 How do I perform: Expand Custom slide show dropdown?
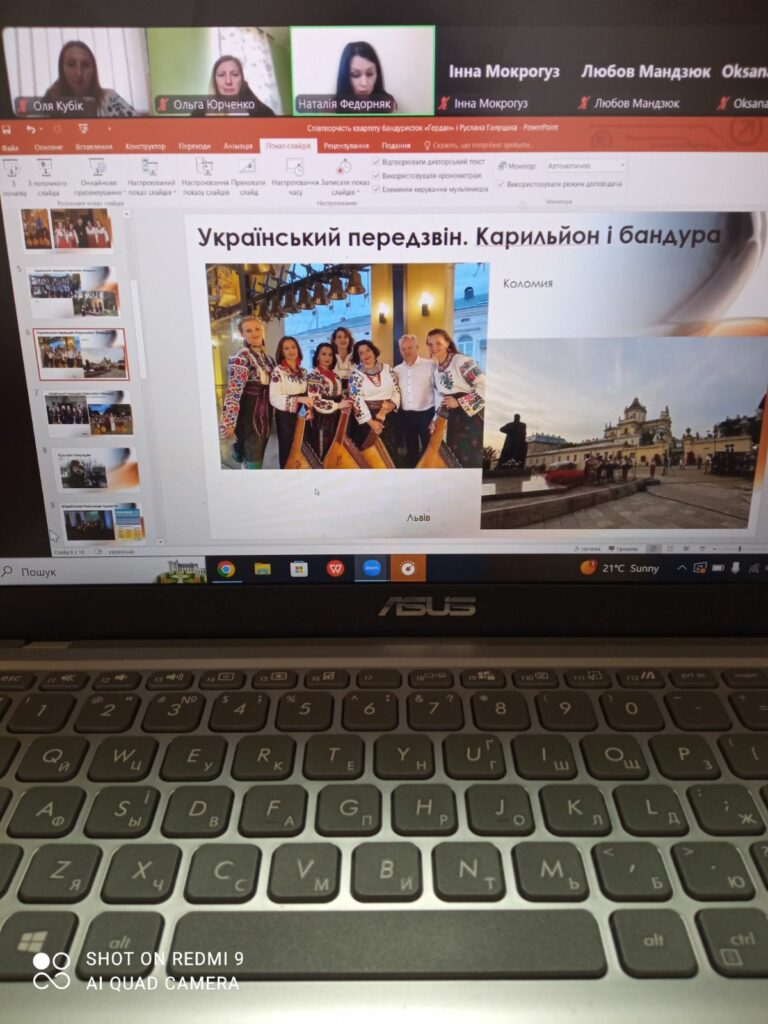[x=151, y=176]
